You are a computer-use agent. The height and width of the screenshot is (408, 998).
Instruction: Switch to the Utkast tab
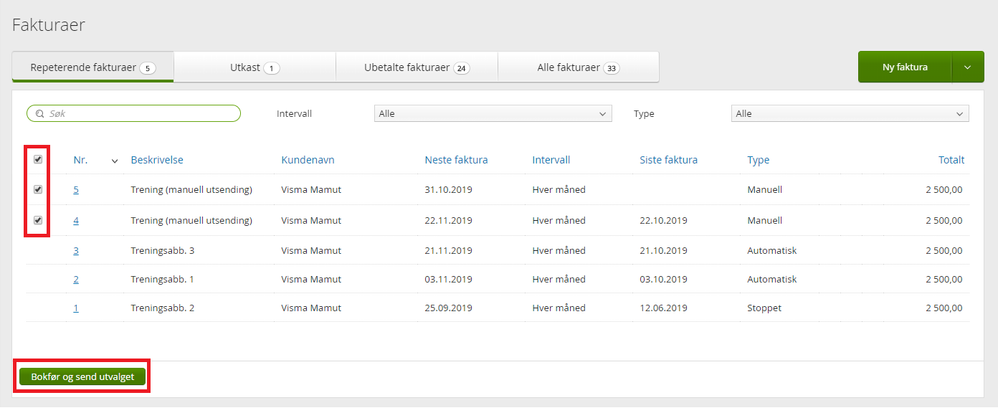(255, 67)
